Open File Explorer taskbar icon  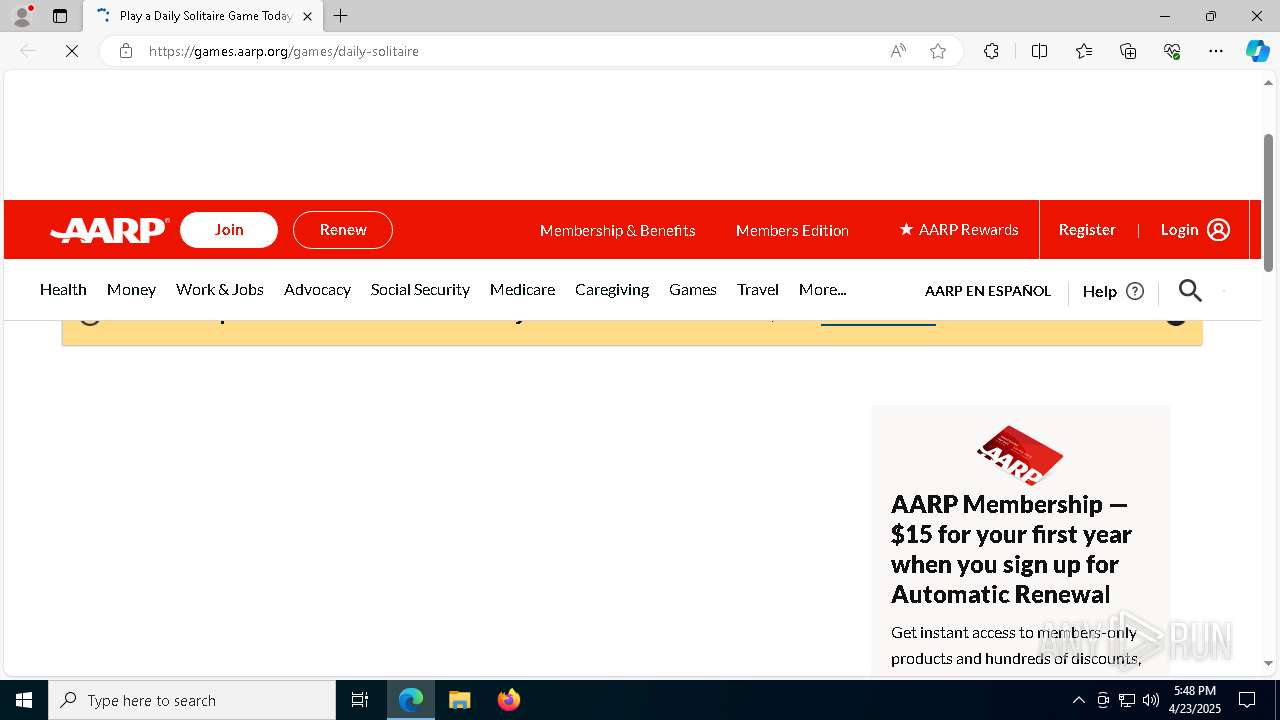[x=459, y=700]
